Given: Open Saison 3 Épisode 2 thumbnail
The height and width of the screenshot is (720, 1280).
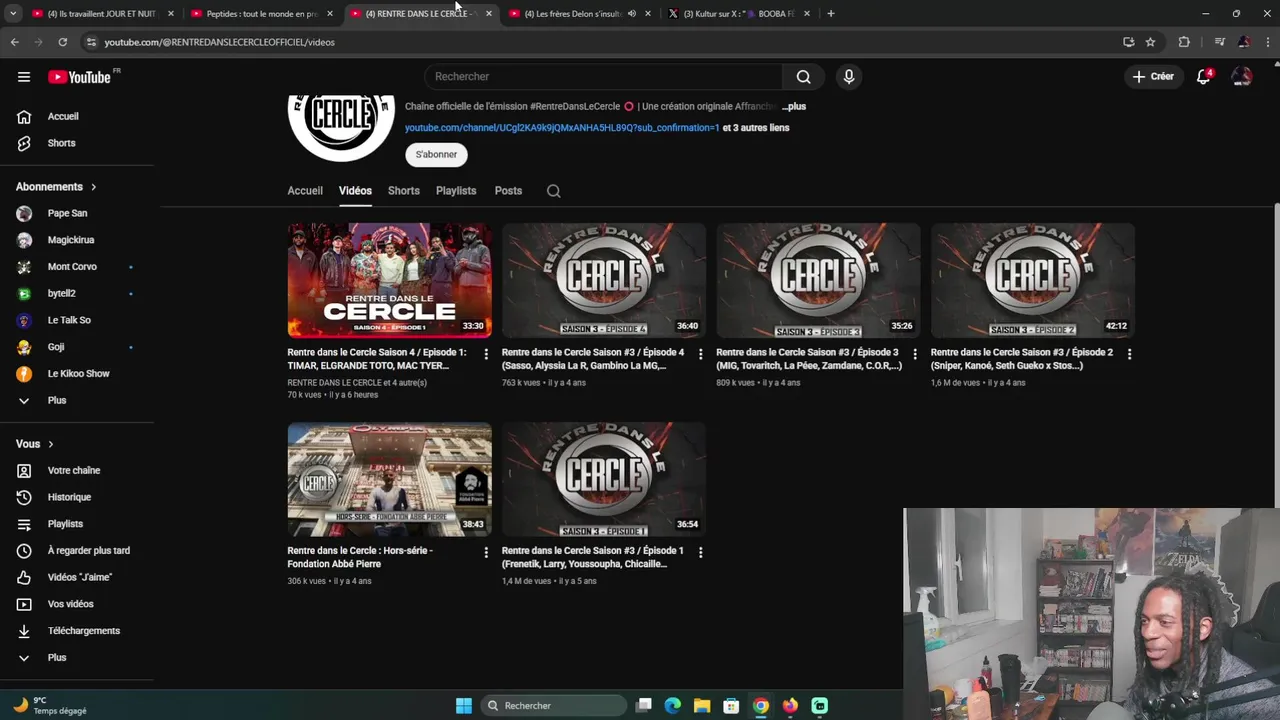Looking at the screenshot, I should 1033,280.
